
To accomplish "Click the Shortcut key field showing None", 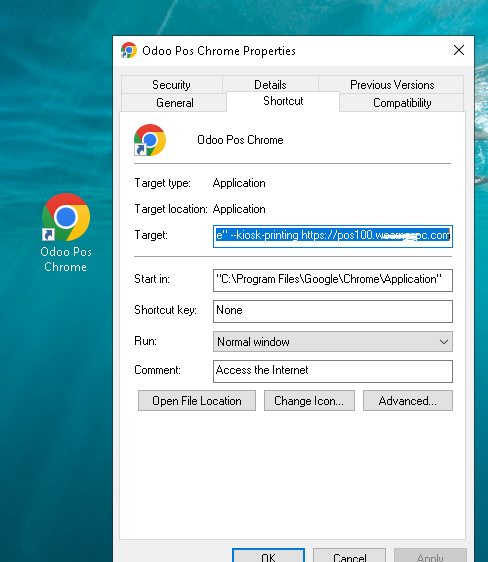I will point(333,311).
